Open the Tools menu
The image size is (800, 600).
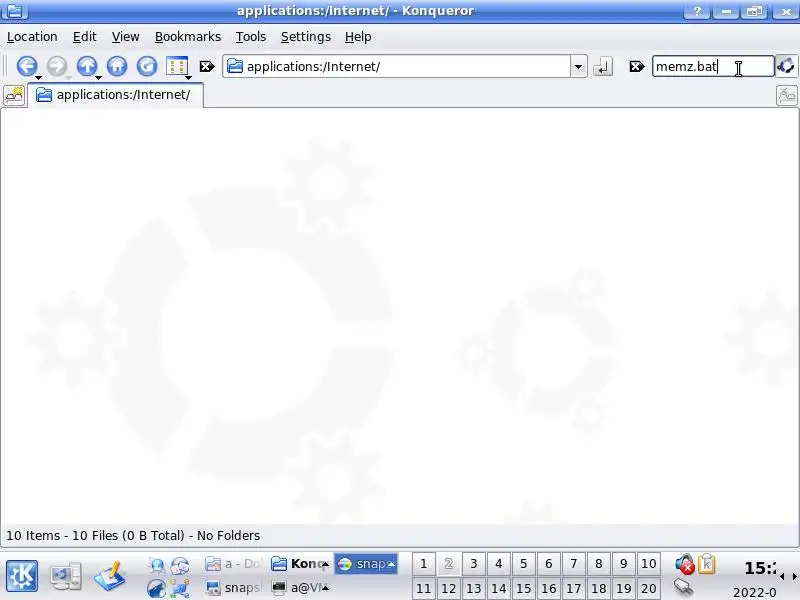click(x=251, y=37)
